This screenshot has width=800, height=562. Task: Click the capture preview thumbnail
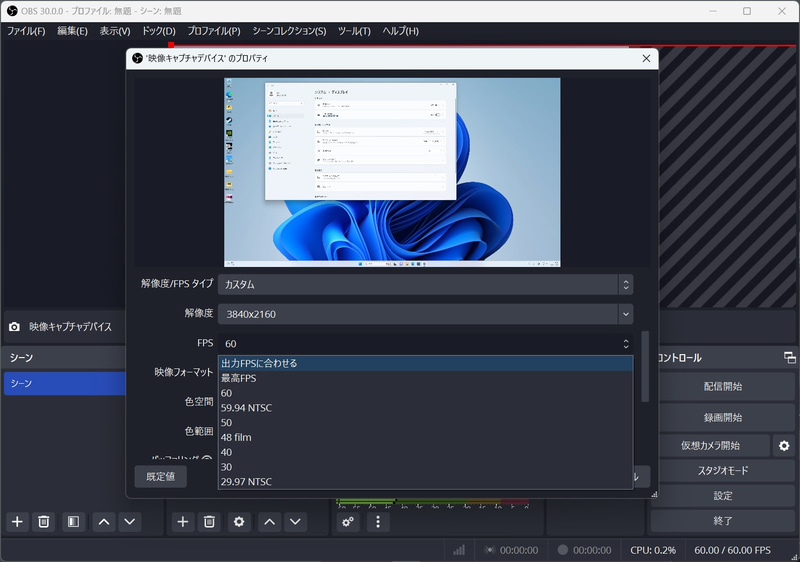tap(392, 172)
